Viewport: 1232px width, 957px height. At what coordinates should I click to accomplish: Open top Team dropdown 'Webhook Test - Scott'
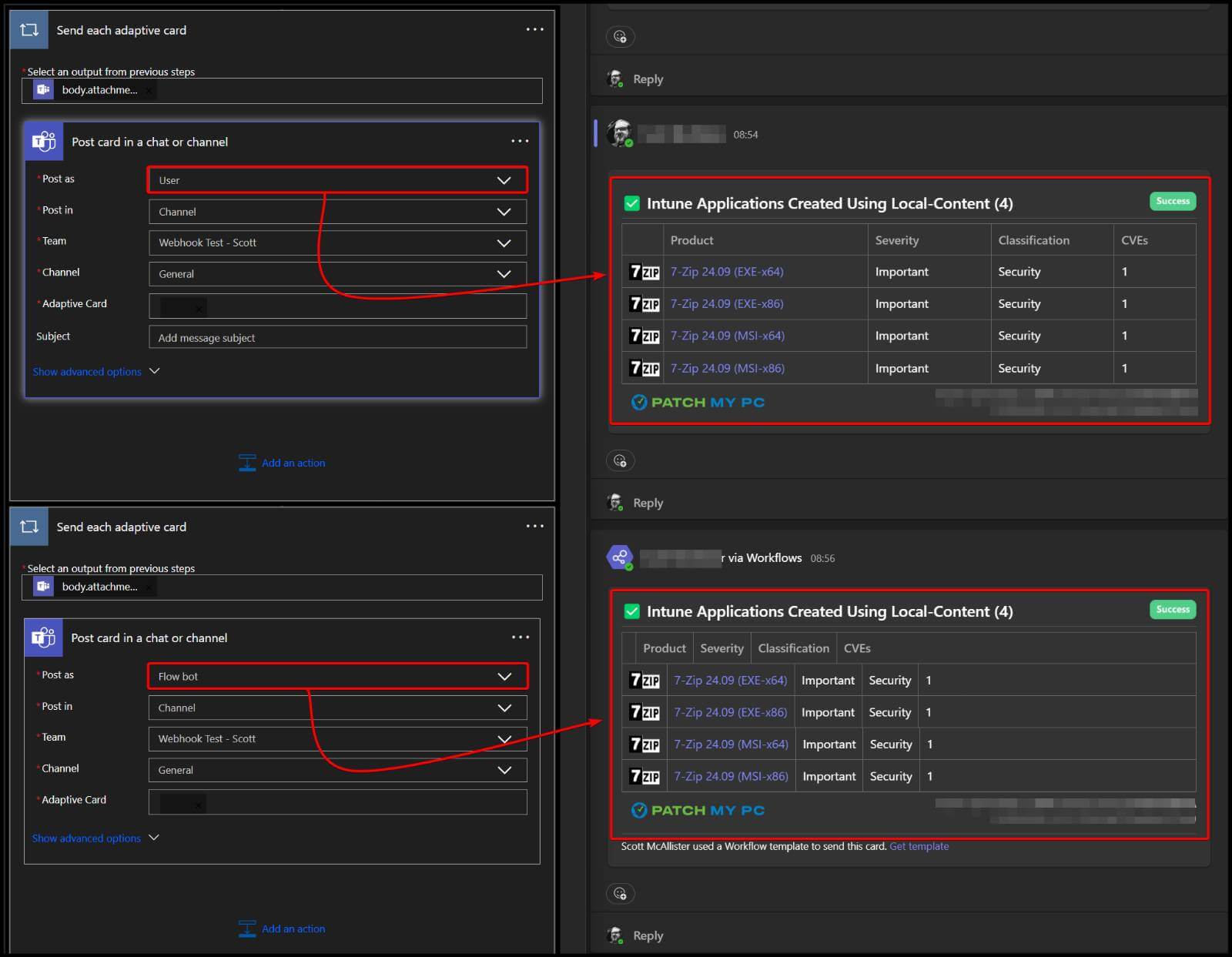click(337, 243)
